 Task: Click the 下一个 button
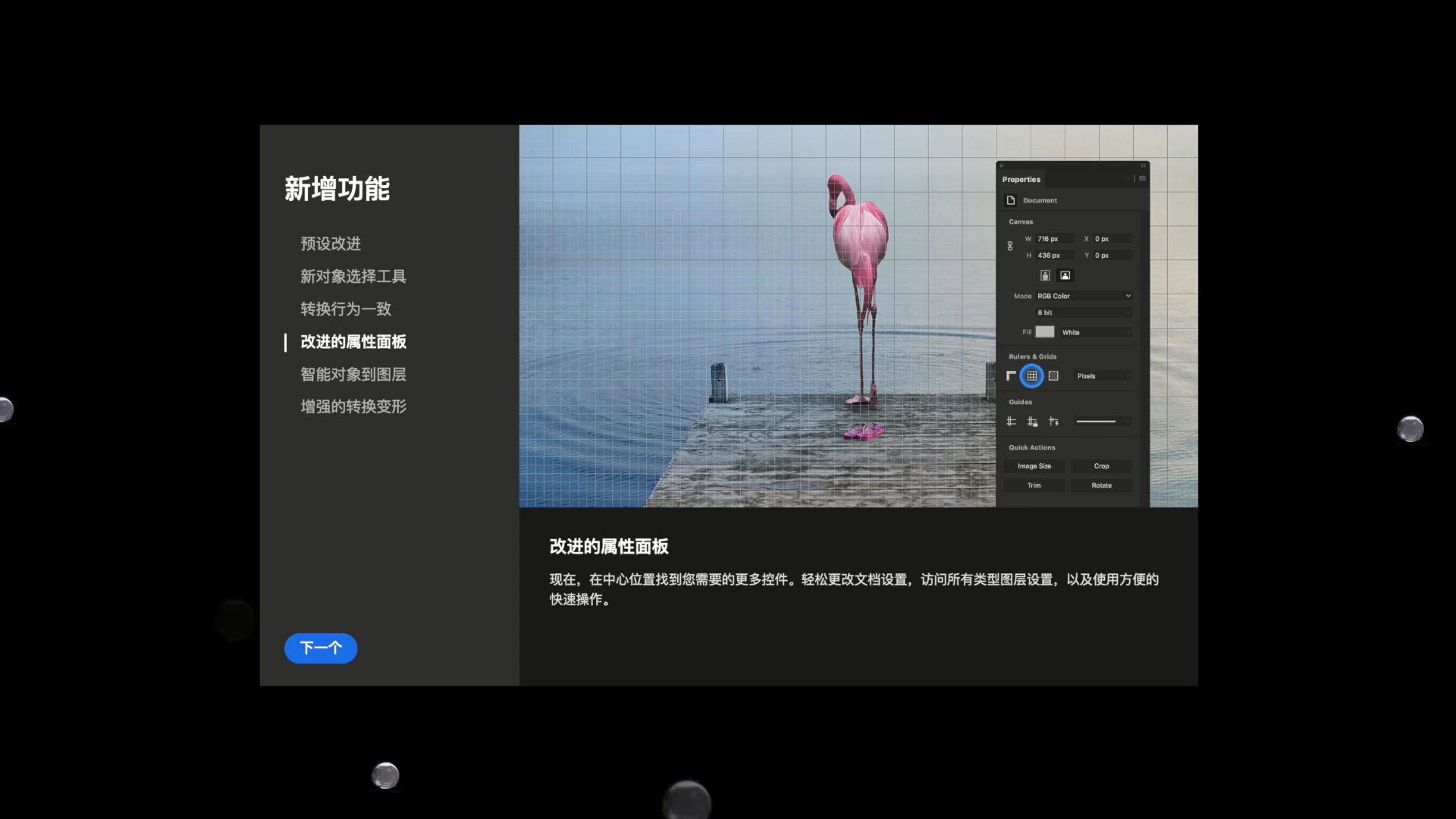pos(320,648)
